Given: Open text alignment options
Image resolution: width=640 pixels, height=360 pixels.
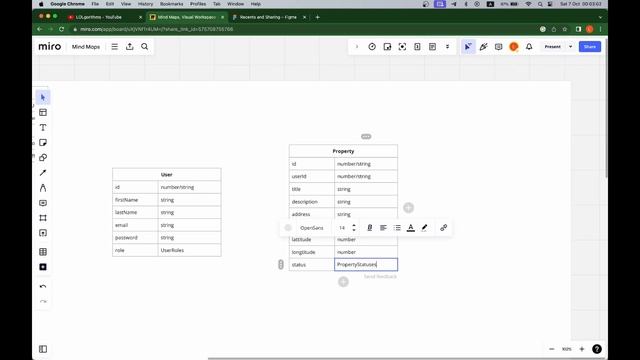Looking at the screenshot, I should [x=383, y=228].
